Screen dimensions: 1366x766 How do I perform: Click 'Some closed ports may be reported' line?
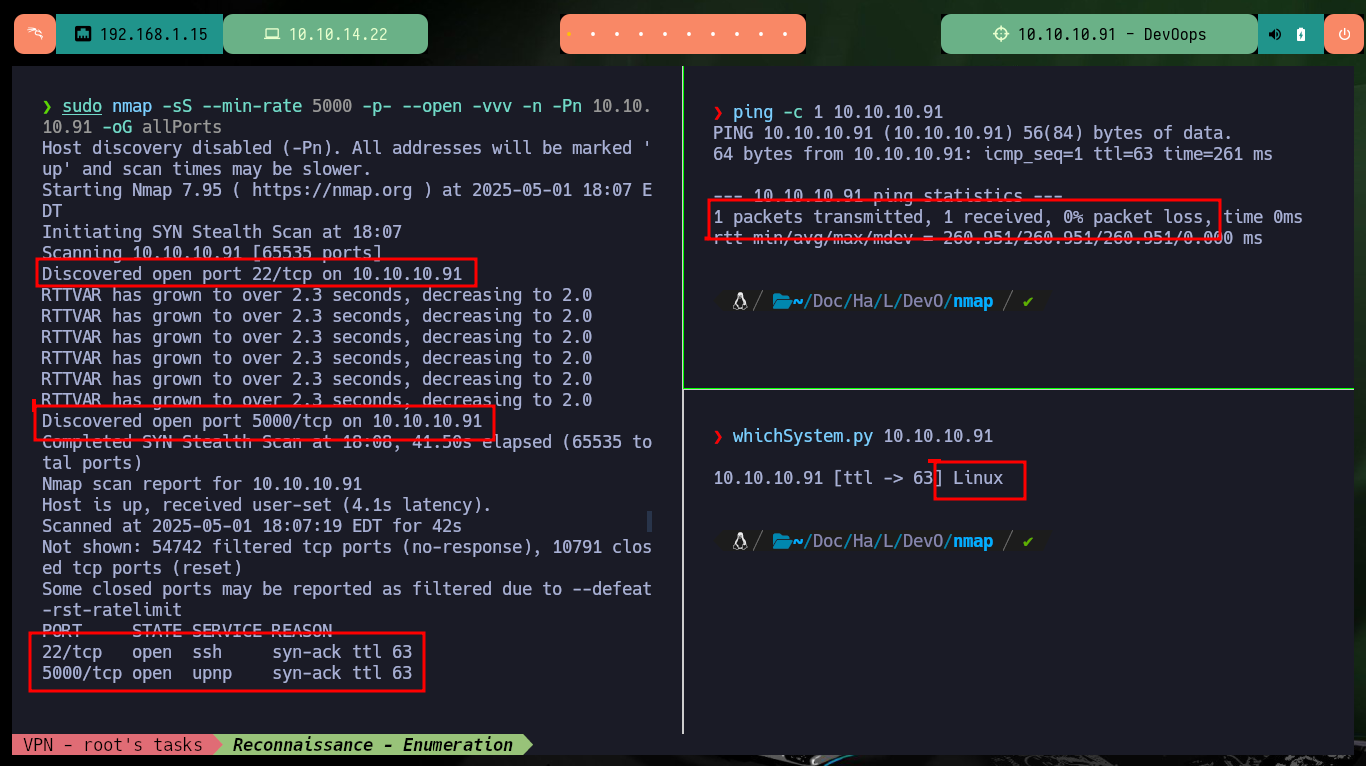[x=347, y=599]
